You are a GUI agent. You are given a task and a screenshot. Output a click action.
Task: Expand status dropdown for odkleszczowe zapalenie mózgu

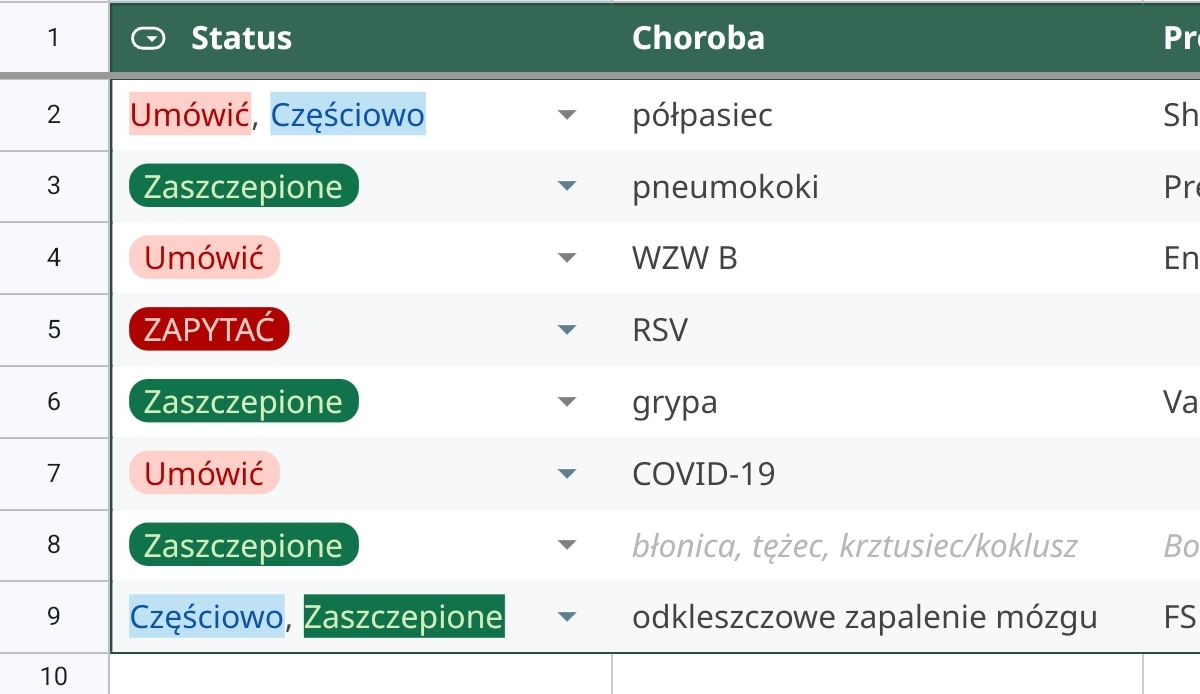567,617
